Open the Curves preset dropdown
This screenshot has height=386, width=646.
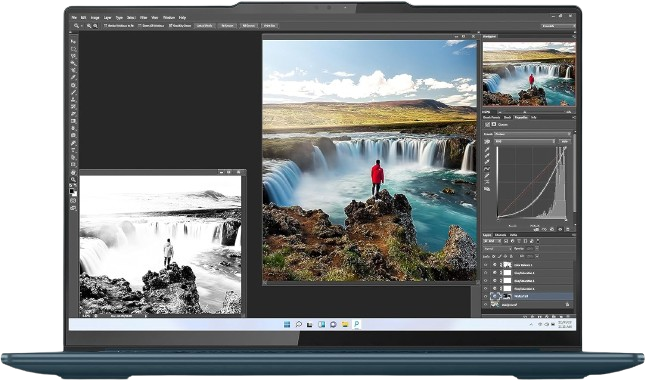533,134
